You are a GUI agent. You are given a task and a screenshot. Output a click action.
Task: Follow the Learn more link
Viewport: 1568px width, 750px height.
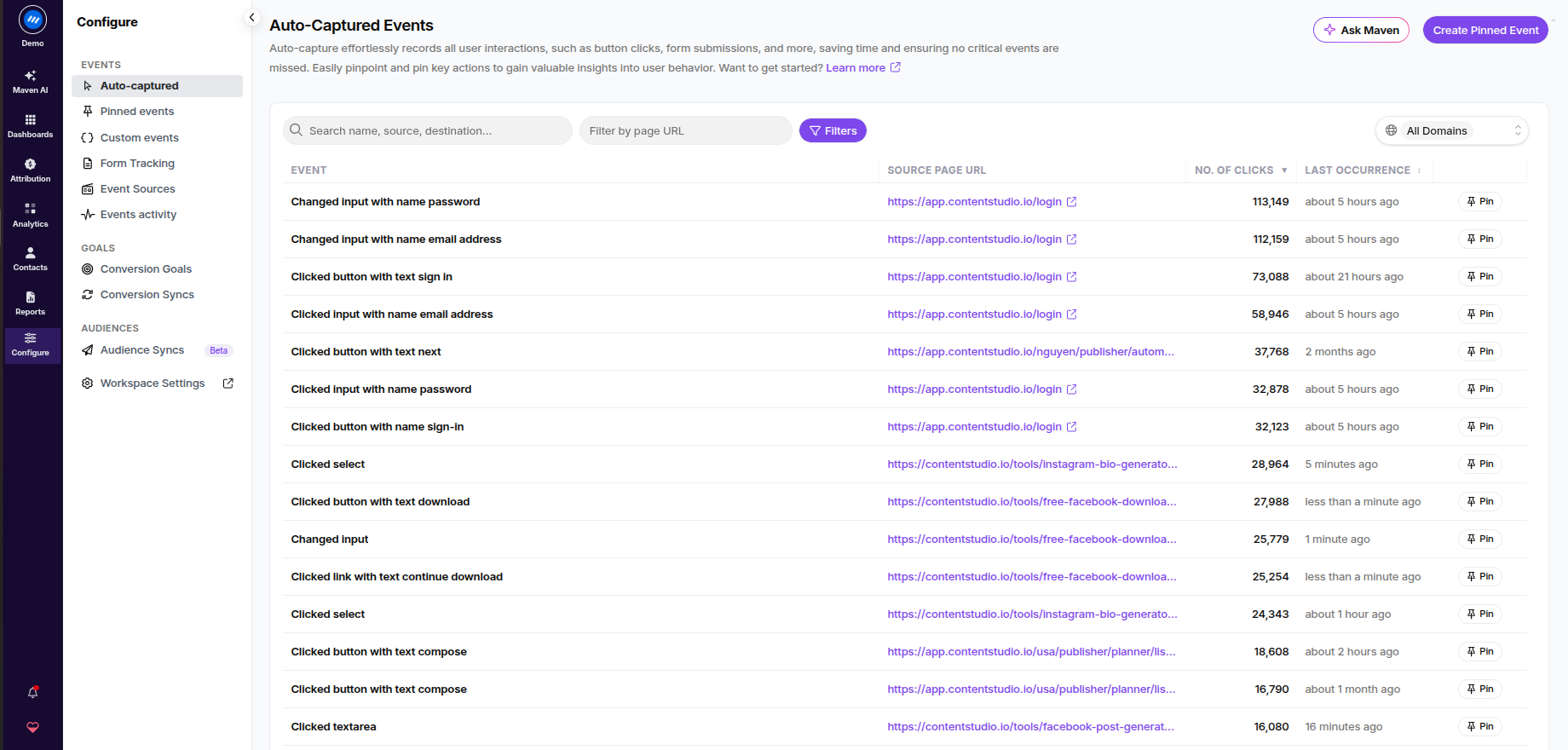[862, 68]
